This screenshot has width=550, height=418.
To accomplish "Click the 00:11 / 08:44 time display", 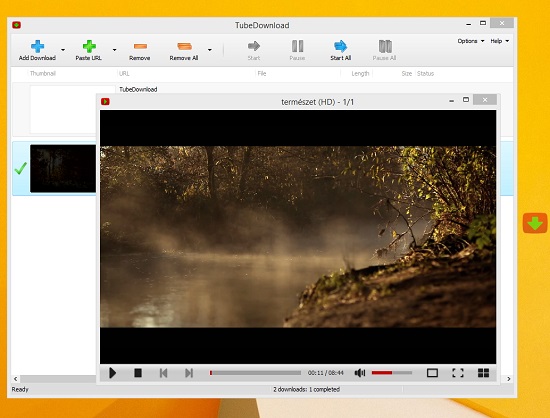I will click(326, 373).
